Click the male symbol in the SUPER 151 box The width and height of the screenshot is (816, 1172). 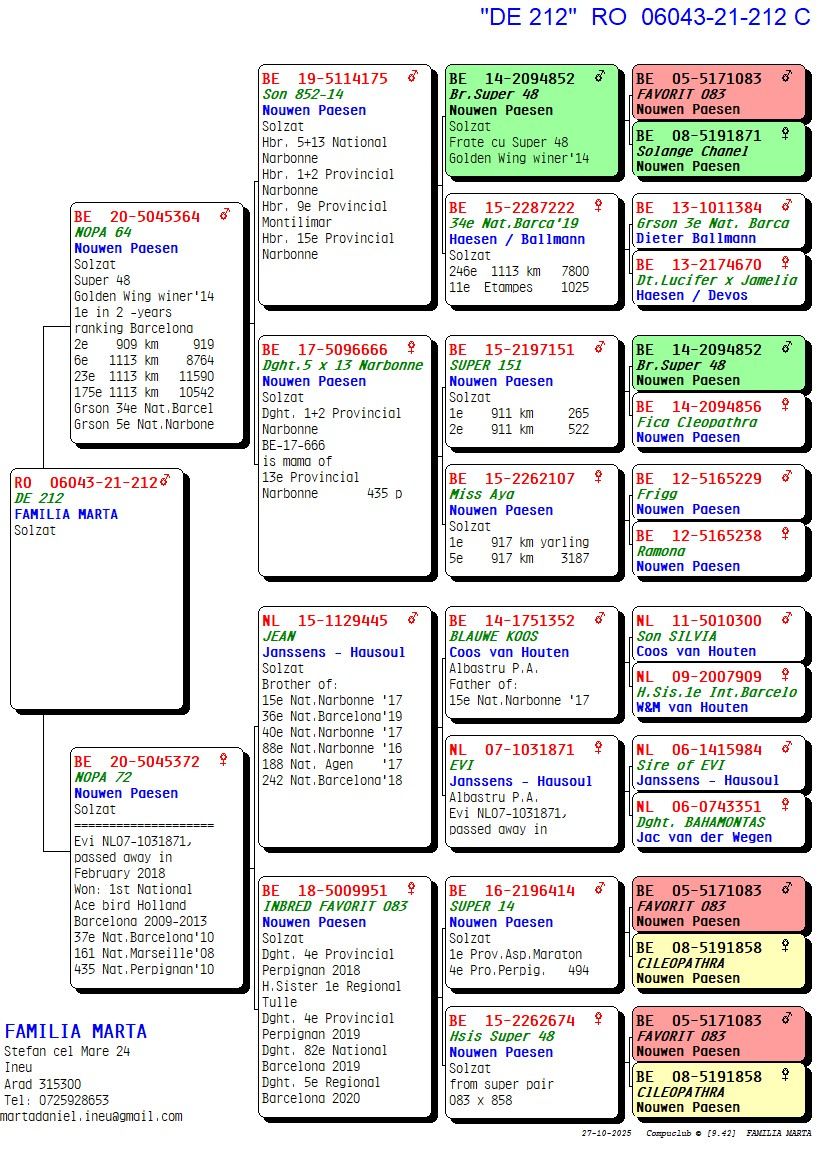(x=599, y=348)
